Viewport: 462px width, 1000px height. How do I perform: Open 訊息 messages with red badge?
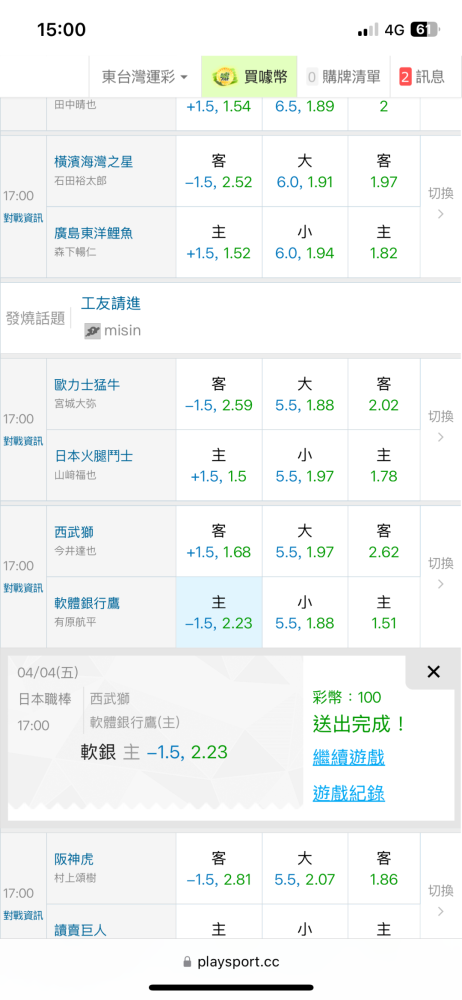(422, 77)
